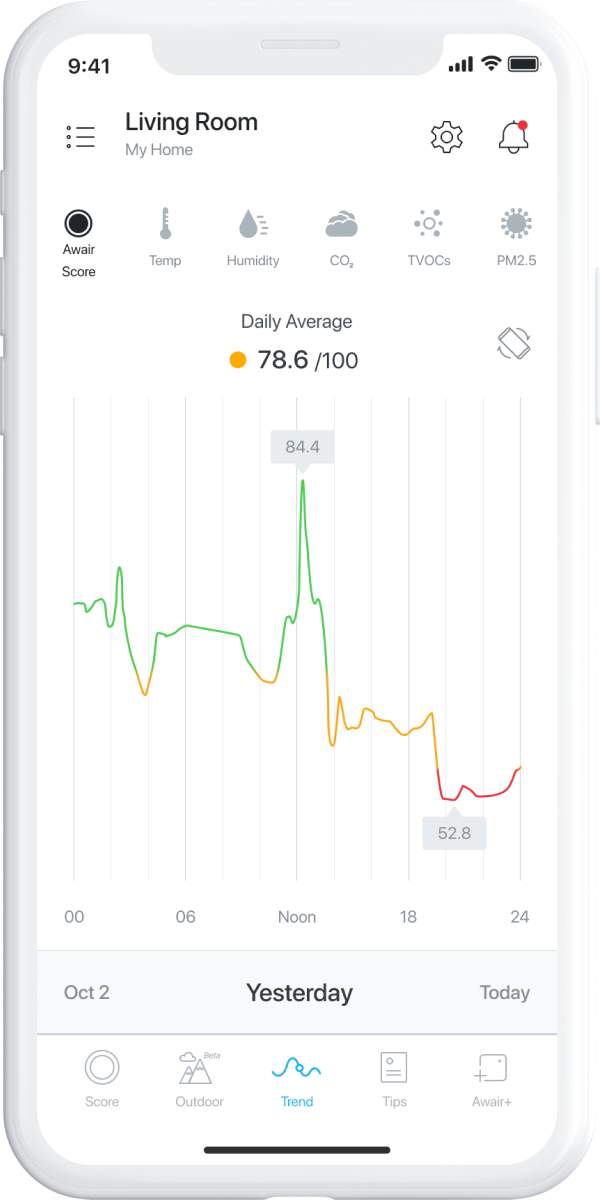Switch to the Score tab
This screenshot has height=1200, width=600.
point(103,1078)
